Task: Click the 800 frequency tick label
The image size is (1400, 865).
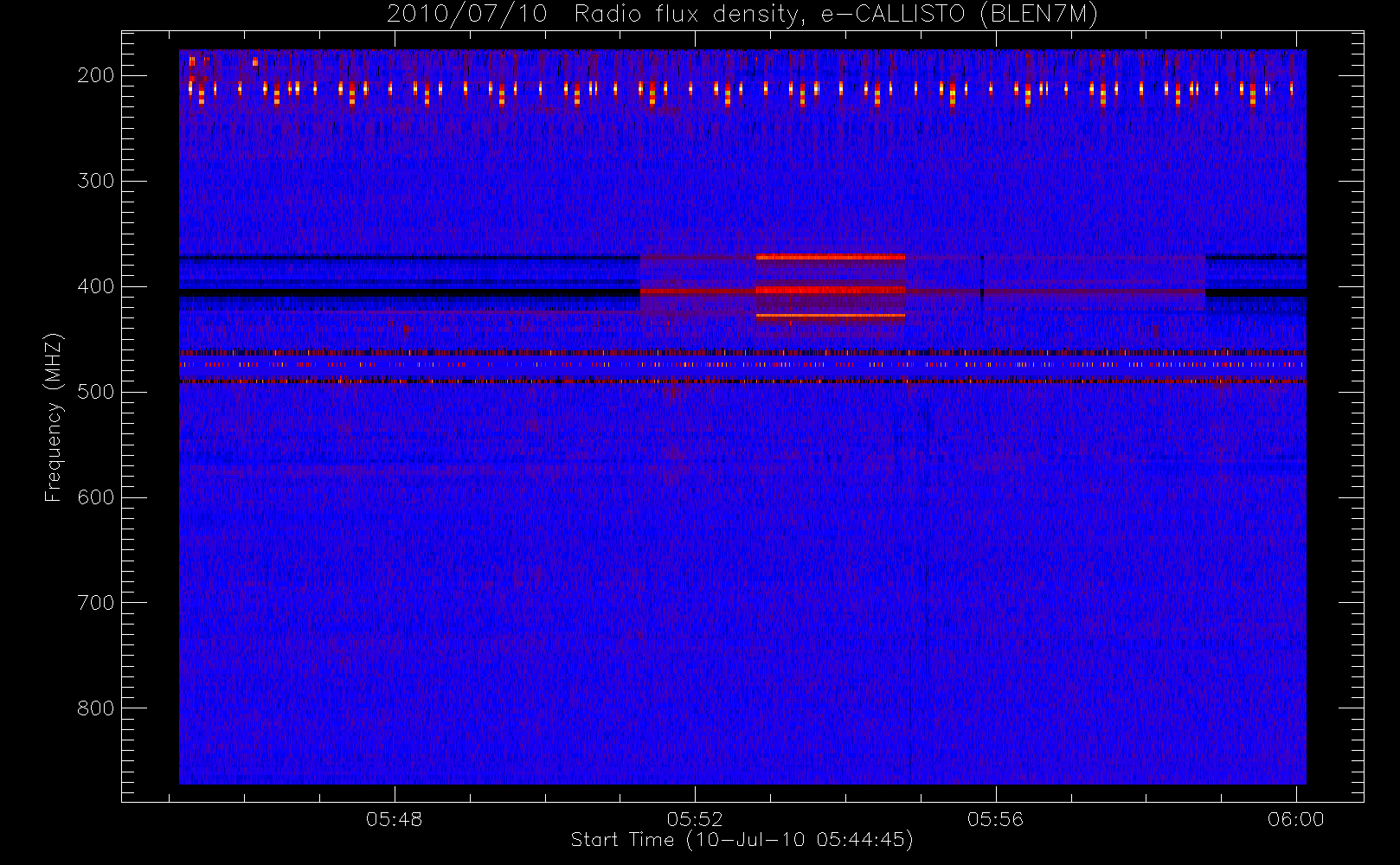Action: pyautogui.click(x=96, y=708)
